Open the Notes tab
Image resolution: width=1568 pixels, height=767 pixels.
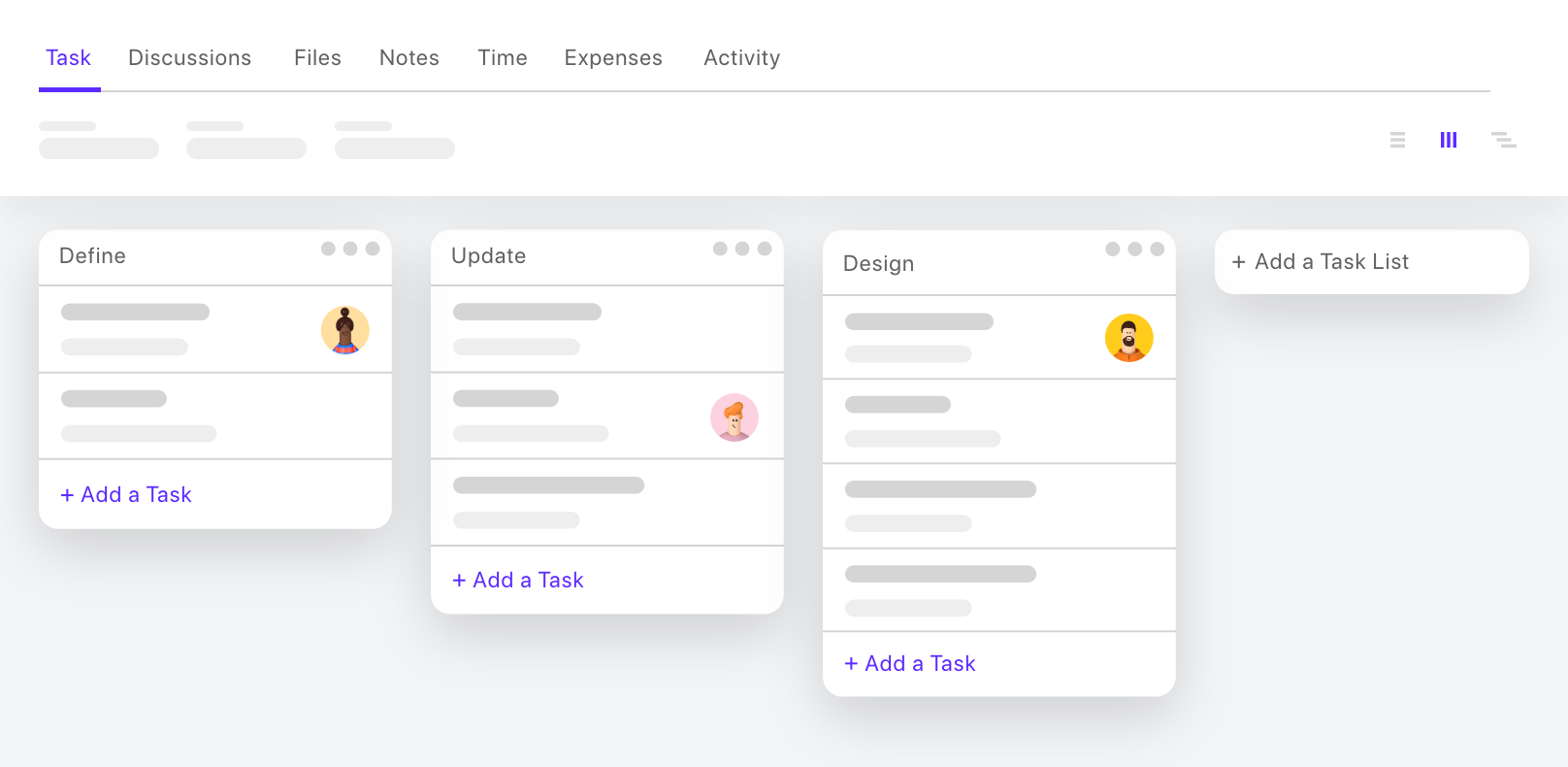pyautogui.click(x=409, y=58)
